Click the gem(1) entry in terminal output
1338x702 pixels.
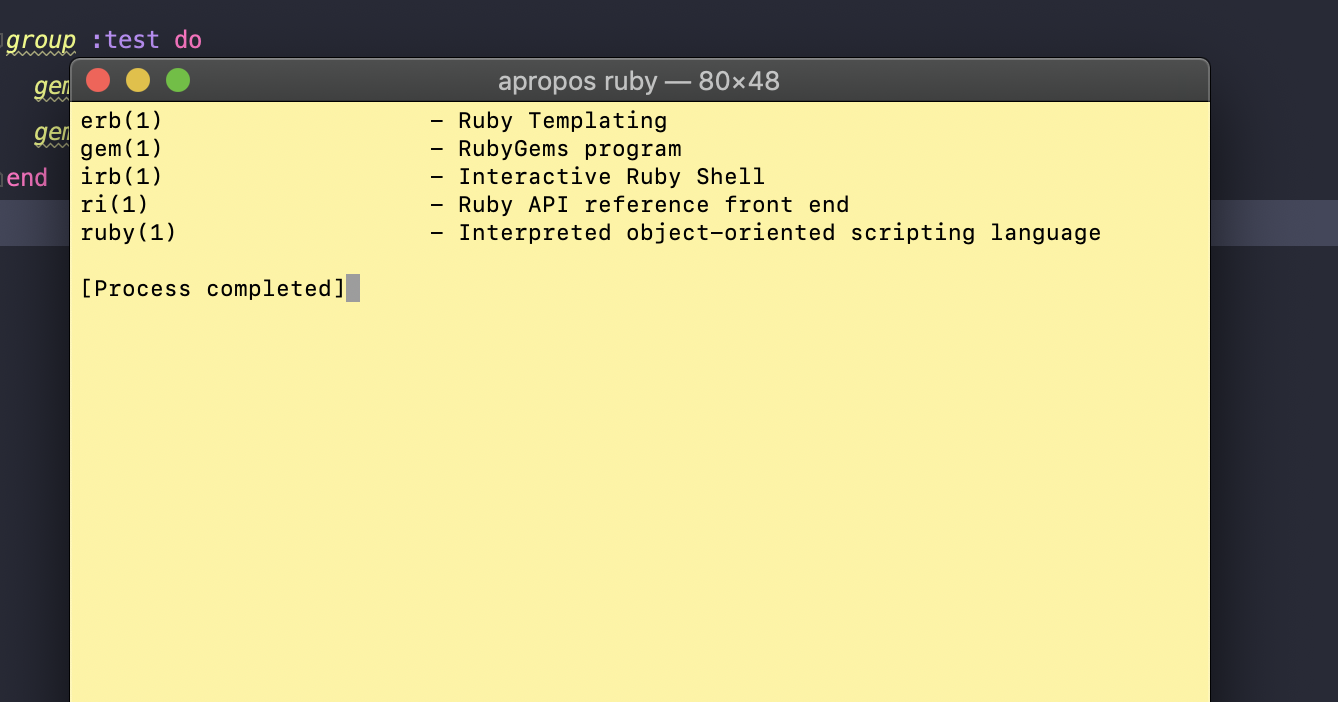pos(121,149)
